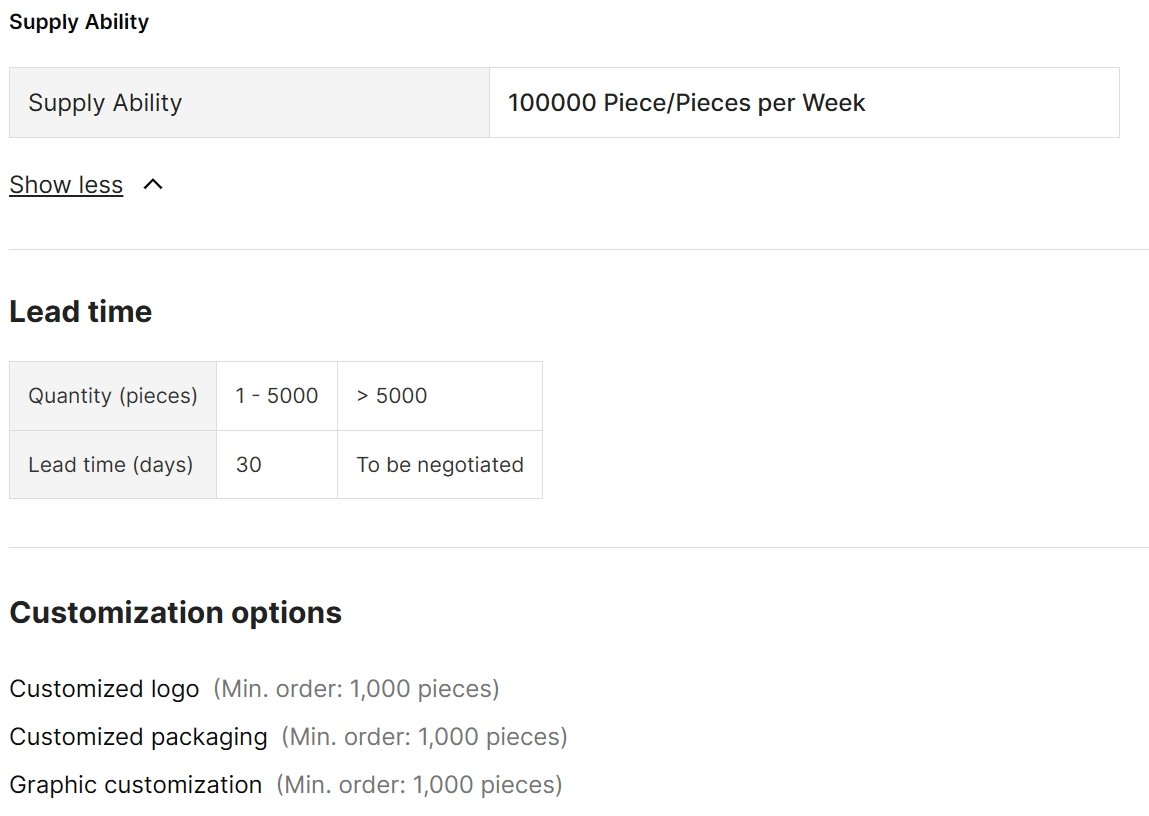Click the Customized packaging minimum order text
This screenshot has width=1149, height=816.
pyautogui.click(x=424, y=737)
